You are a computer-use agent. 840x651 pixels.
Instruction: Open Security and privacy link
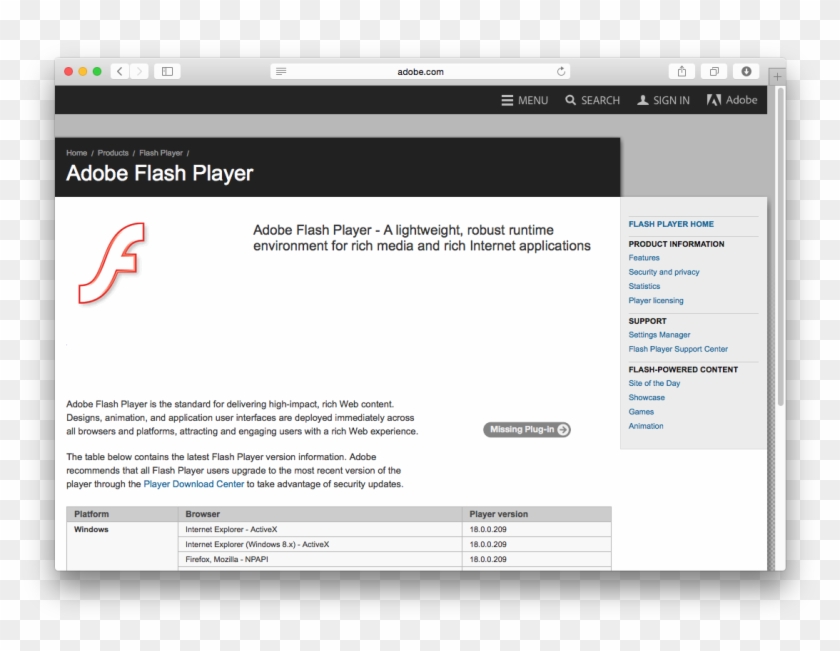coord(664,272)
